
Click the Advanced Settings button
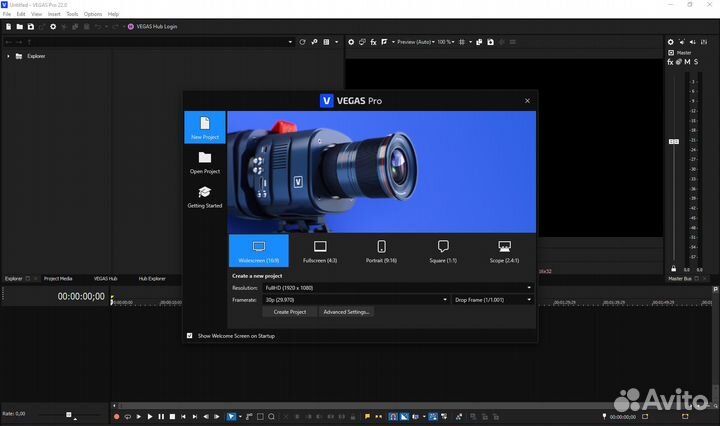[x=346, y=312]
